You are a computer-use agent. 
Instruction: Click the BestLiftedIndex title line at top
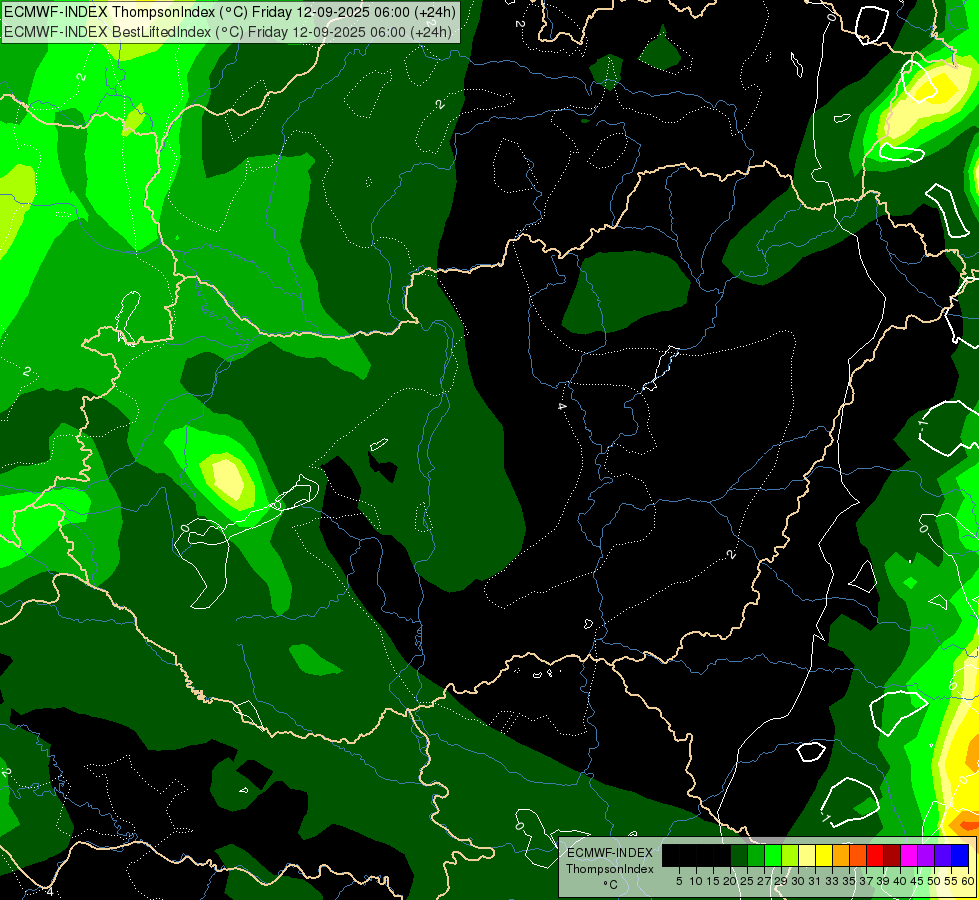228,32
